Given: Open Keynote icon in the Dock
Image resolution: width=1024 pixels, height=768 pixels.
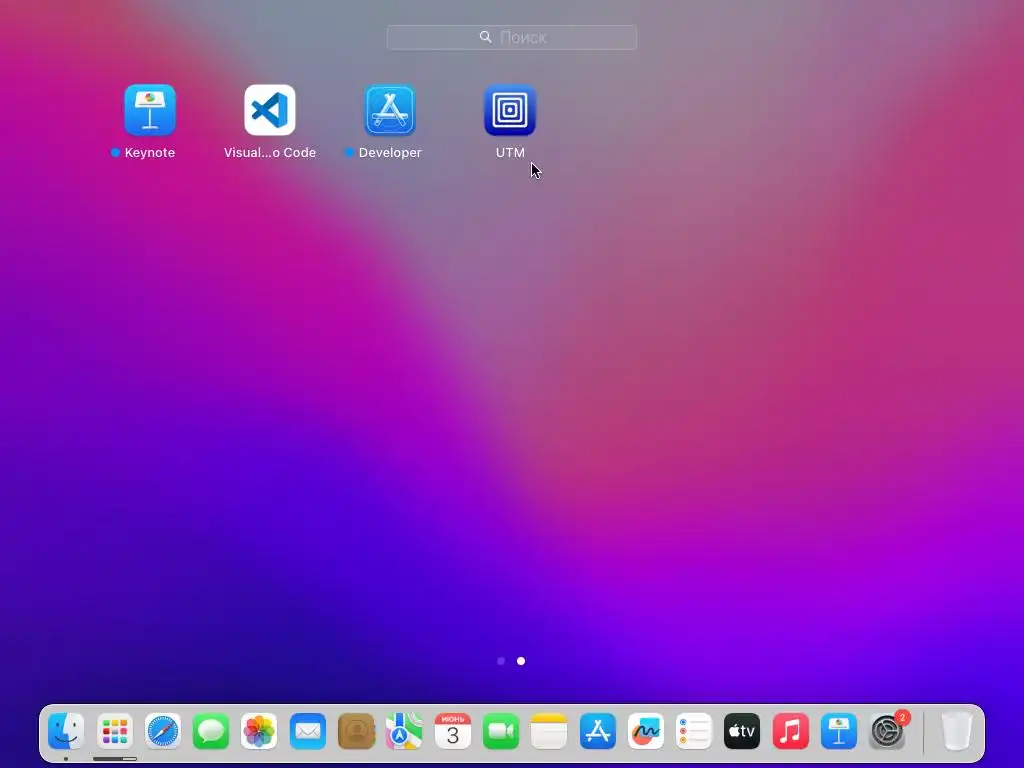Looking at the screenshot, I should point(839,731).
